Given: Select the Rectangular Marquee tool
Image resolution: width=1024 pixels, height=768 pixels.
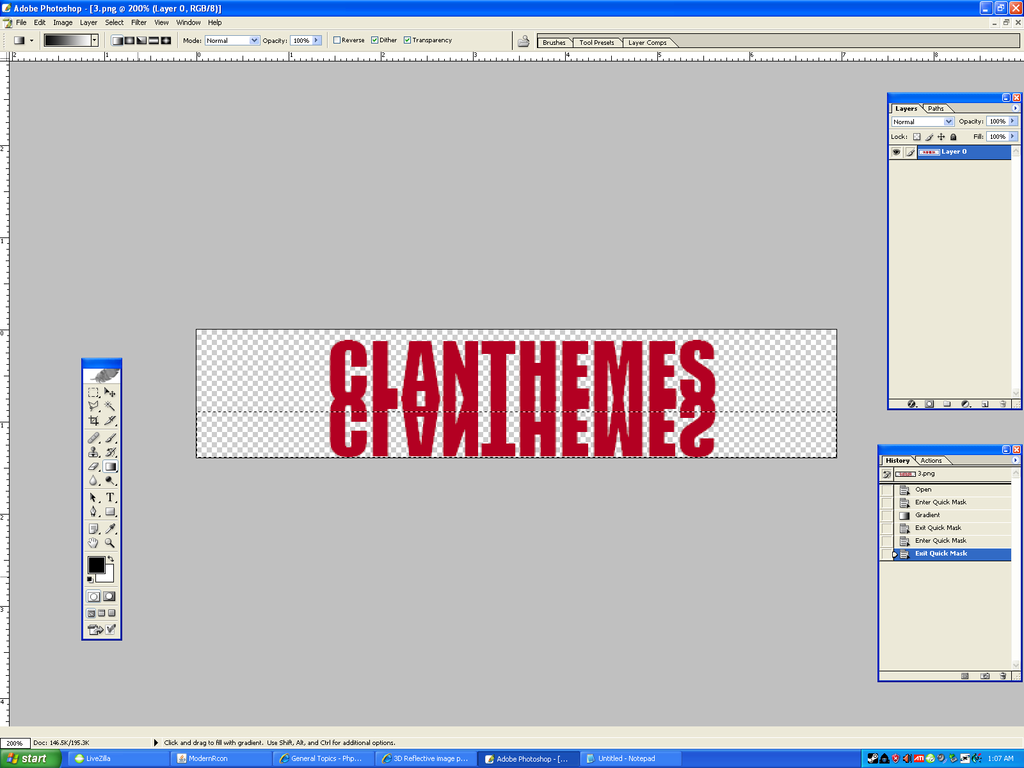Looking at the screenshot, I should (93, 392).
